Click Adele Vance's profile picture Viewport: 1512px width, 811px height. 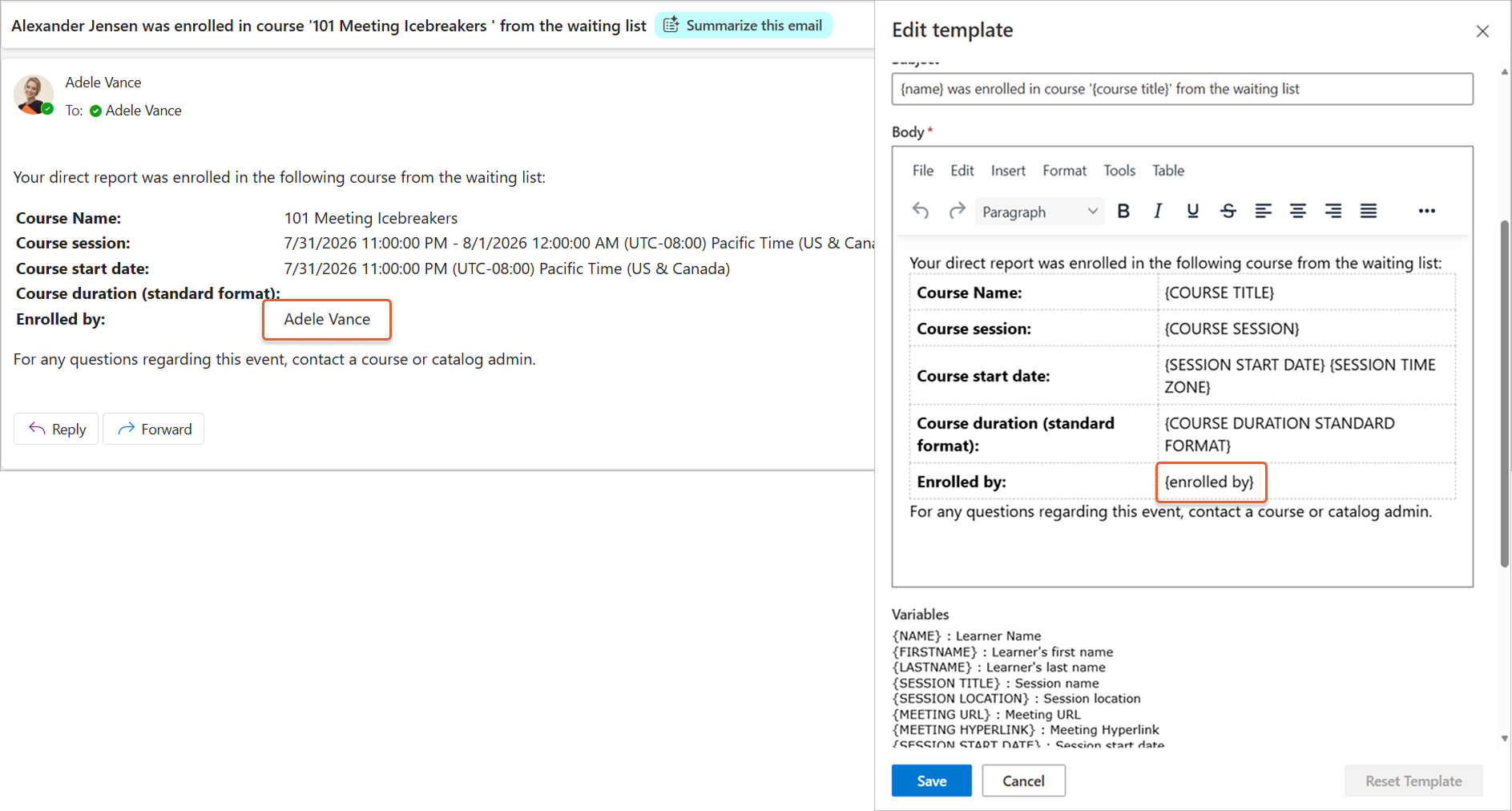tap(33, 95)
